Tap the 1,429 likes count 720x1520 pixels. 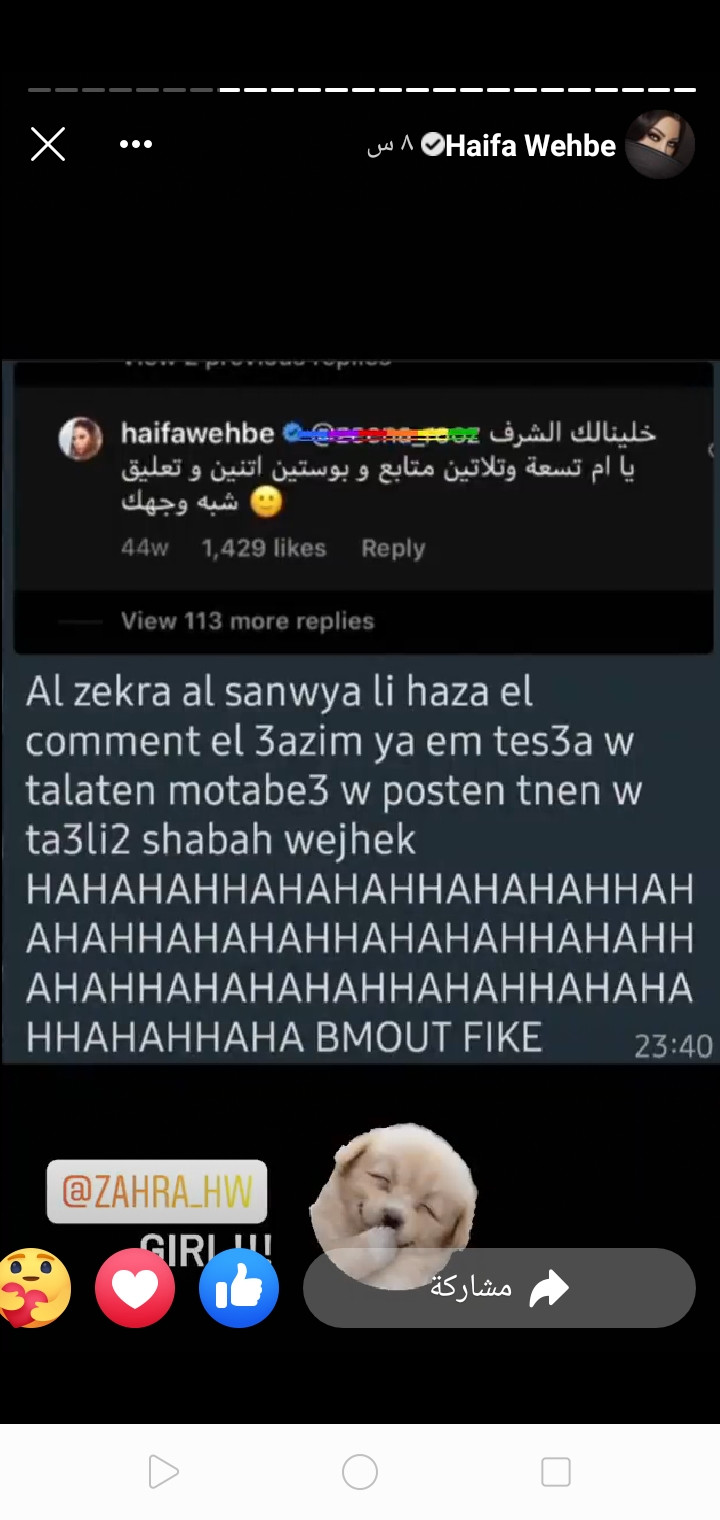pos(264,548)
